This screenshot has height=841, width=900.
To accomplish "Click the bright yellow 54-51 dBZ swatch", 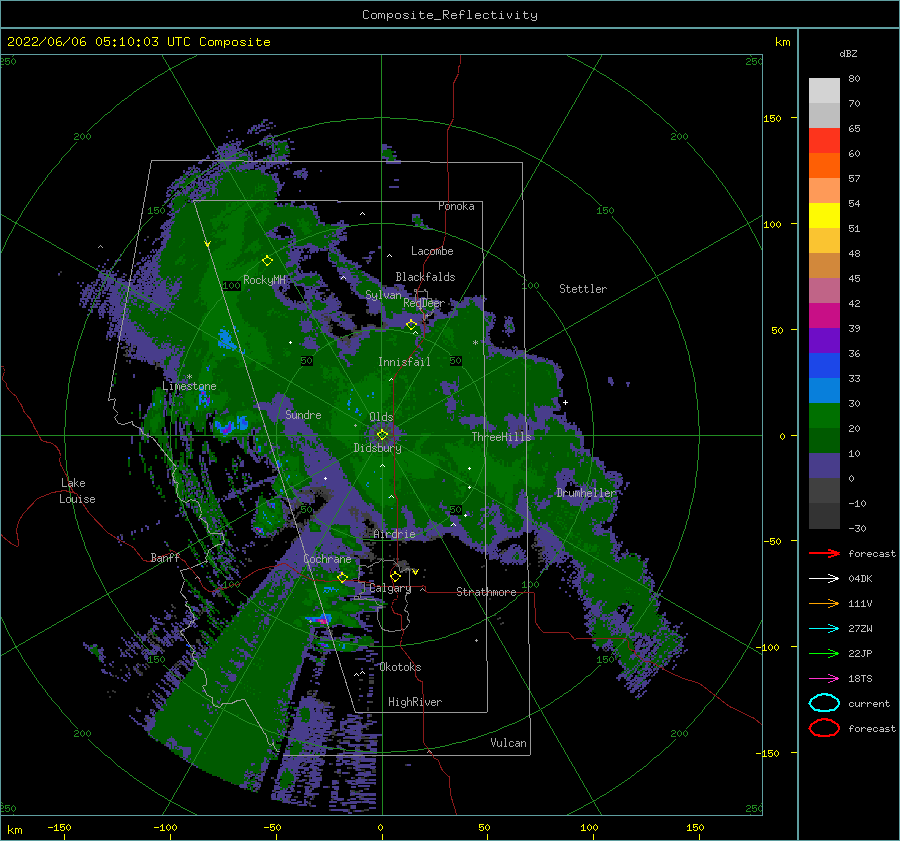I will [824, 216].
